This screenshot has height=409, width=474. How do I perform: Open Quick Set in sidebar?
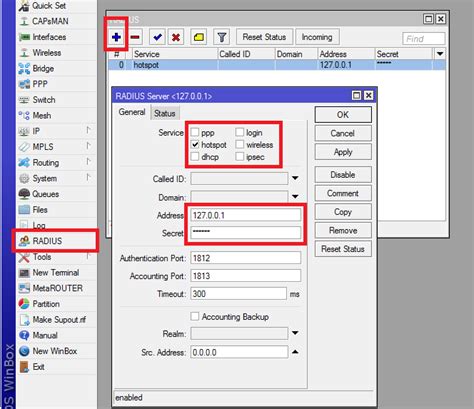48,6
